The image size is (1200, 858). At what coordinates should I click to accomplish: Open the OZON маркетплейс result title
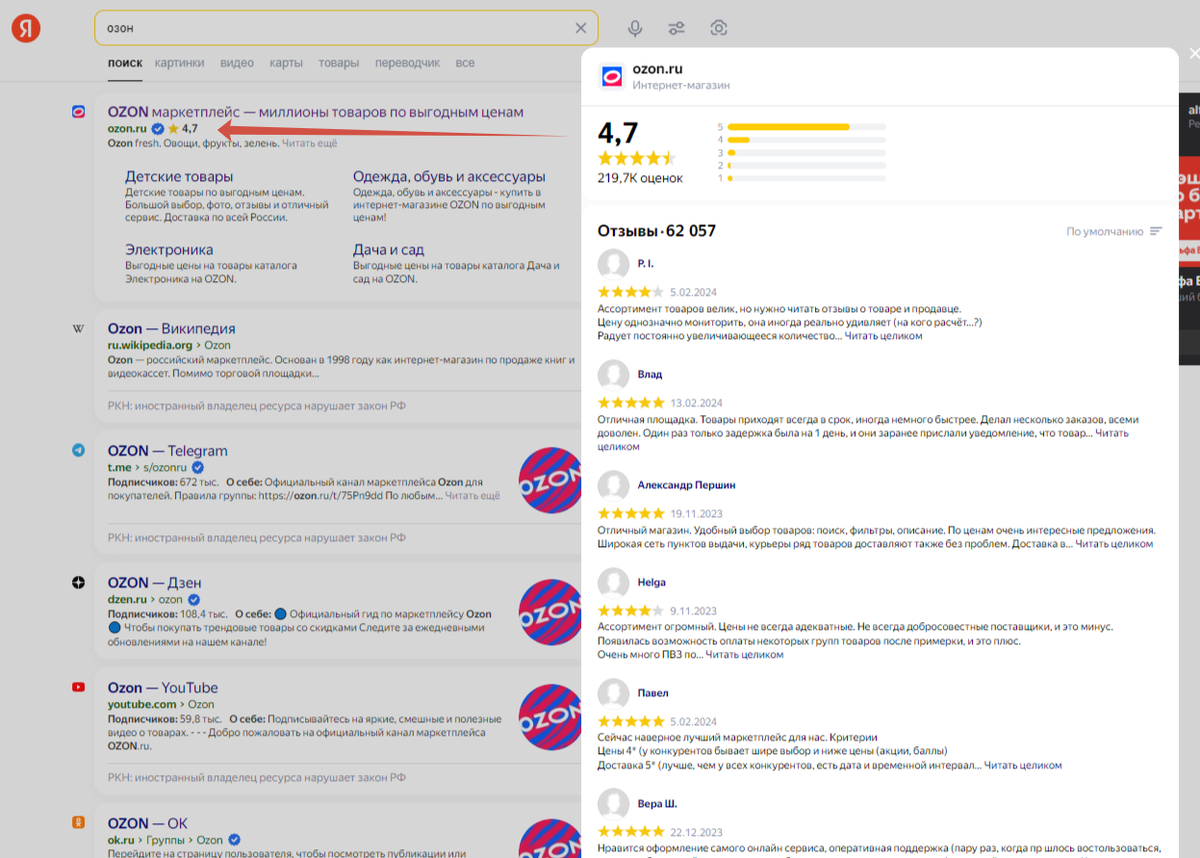tap(316, 112)
